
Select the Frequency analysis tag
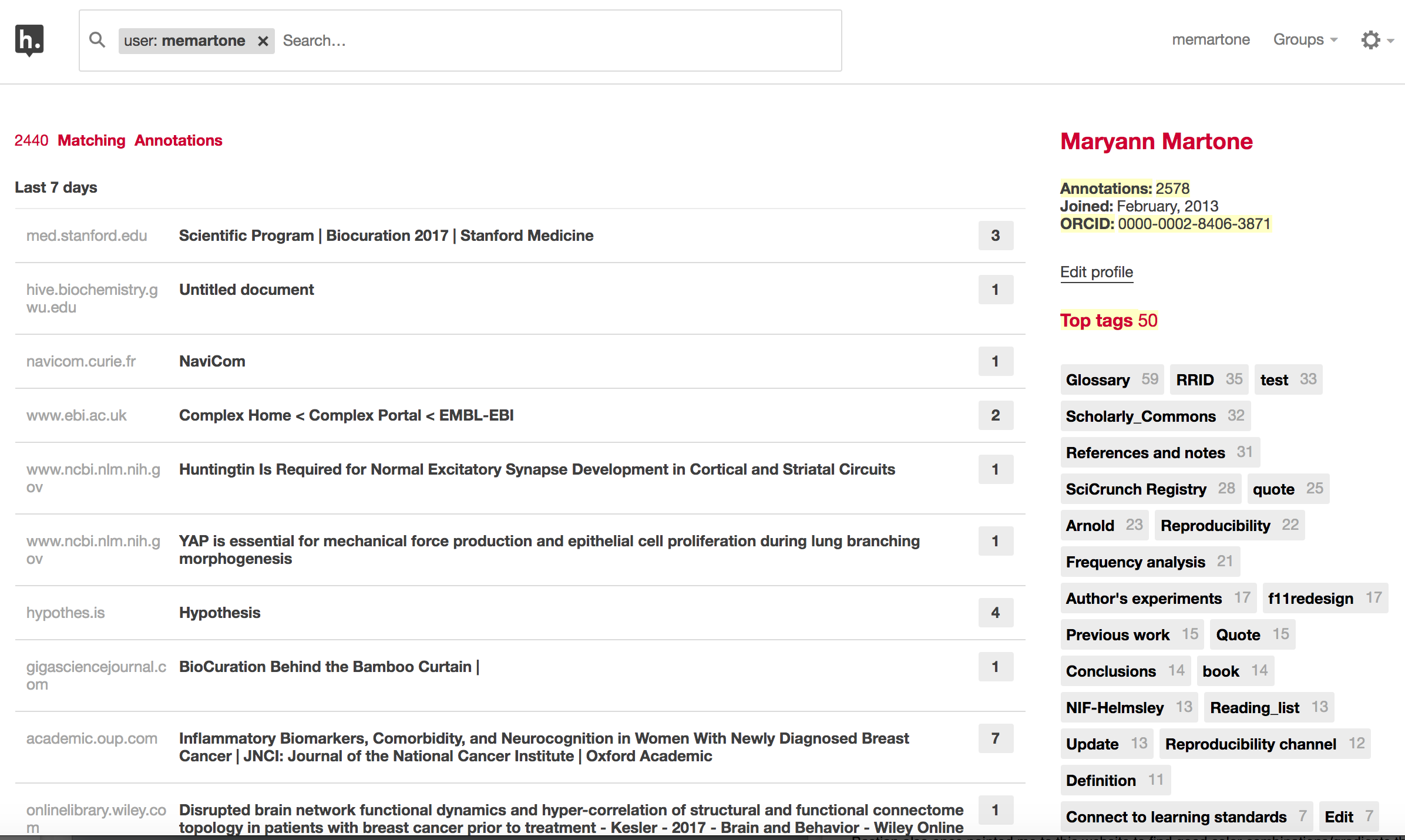[1150, 562]
